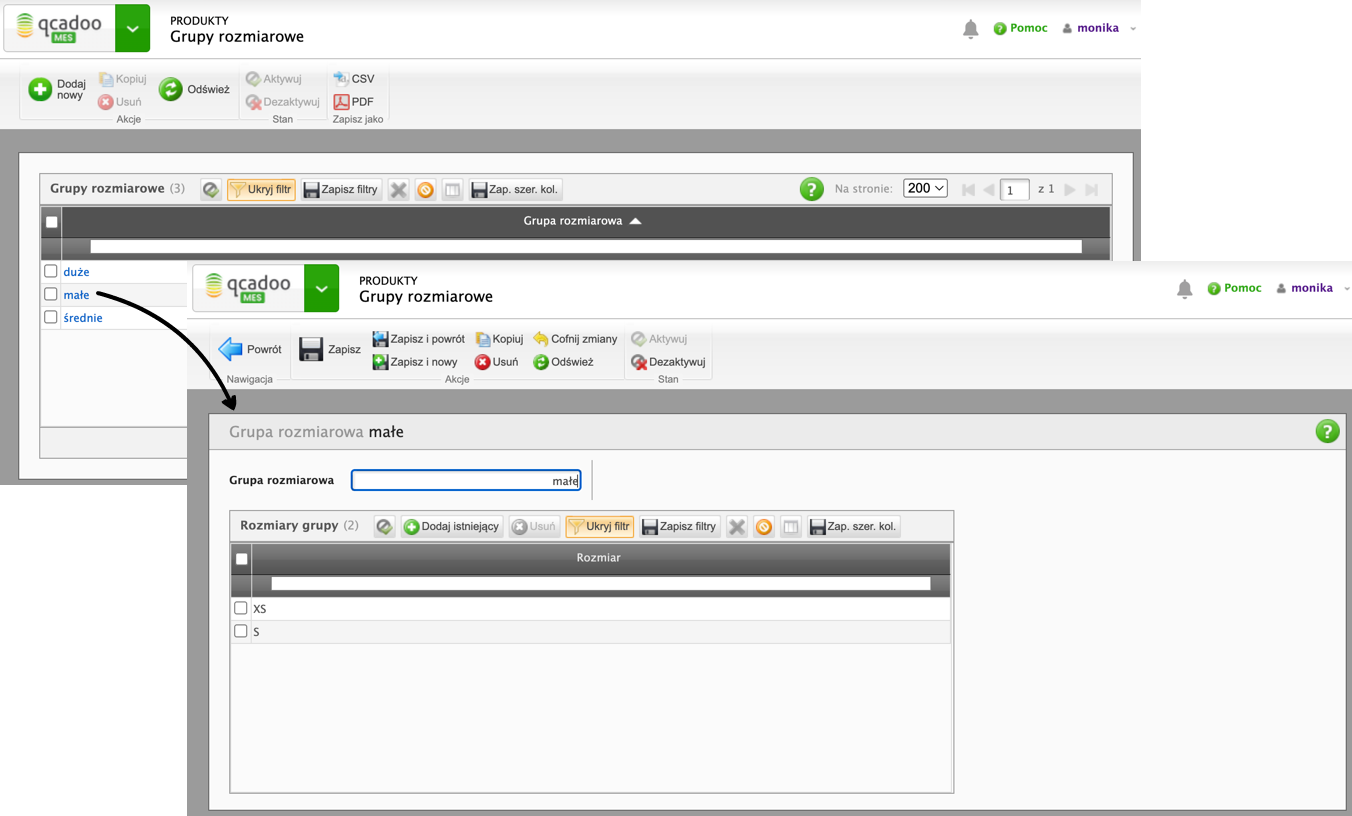Click the green Dodaj nowy plus icon
Image resolution: width=1352 pixels, height=816 pixels.
click(40, 90)
